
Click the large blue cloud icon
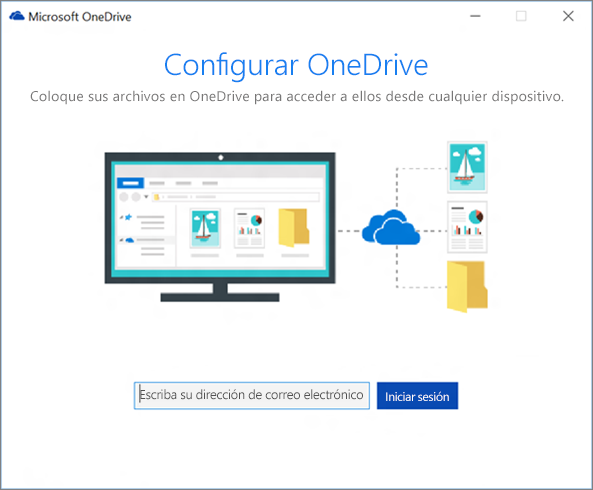pos(391,227)
